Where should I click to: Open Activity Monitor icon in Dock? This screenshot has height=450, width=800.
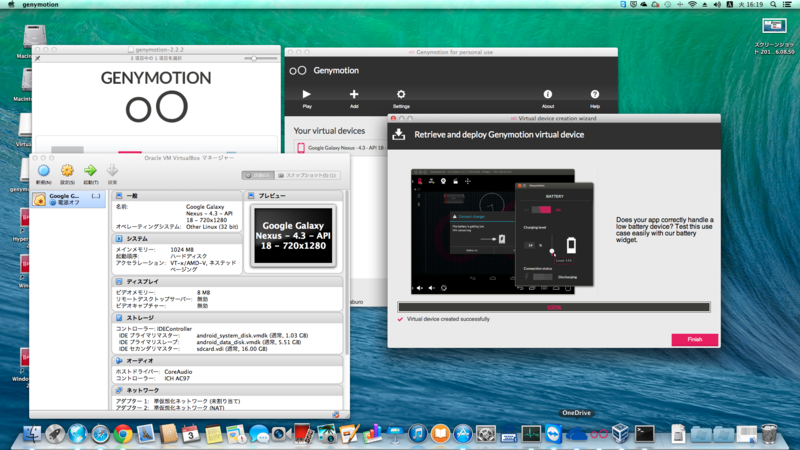531,434
